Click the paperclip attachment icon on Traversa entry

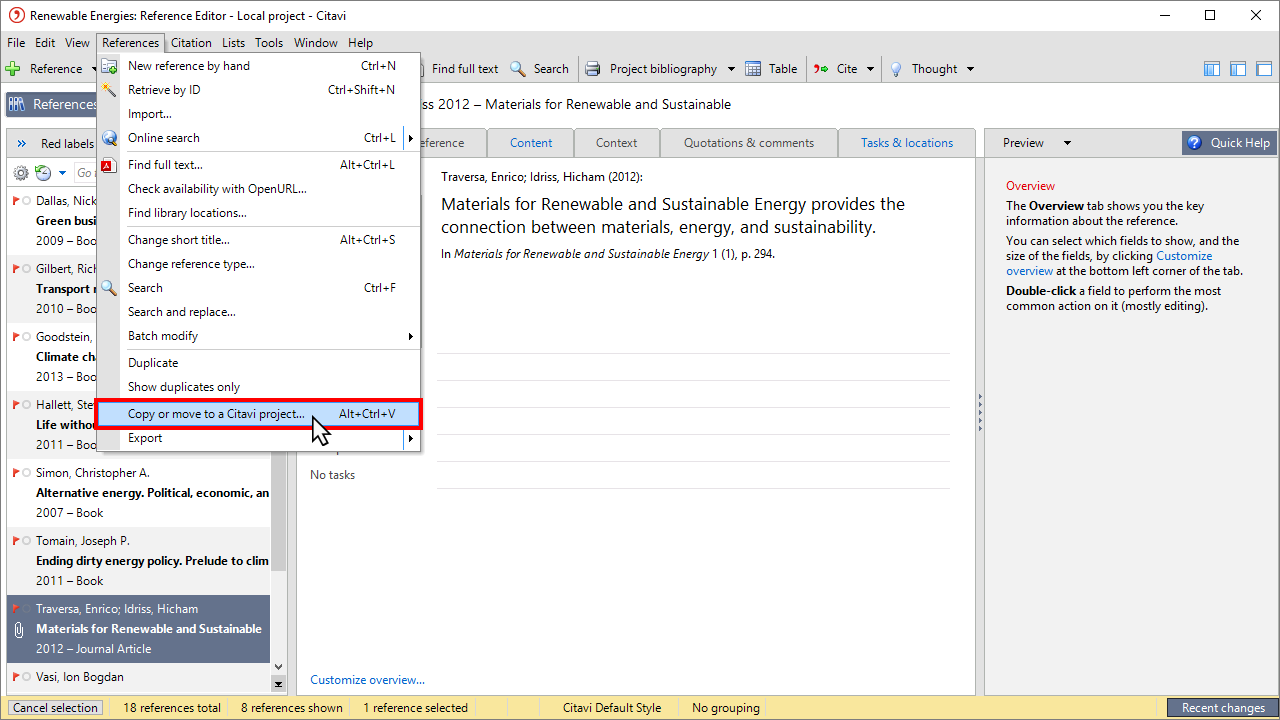[19, 630]
